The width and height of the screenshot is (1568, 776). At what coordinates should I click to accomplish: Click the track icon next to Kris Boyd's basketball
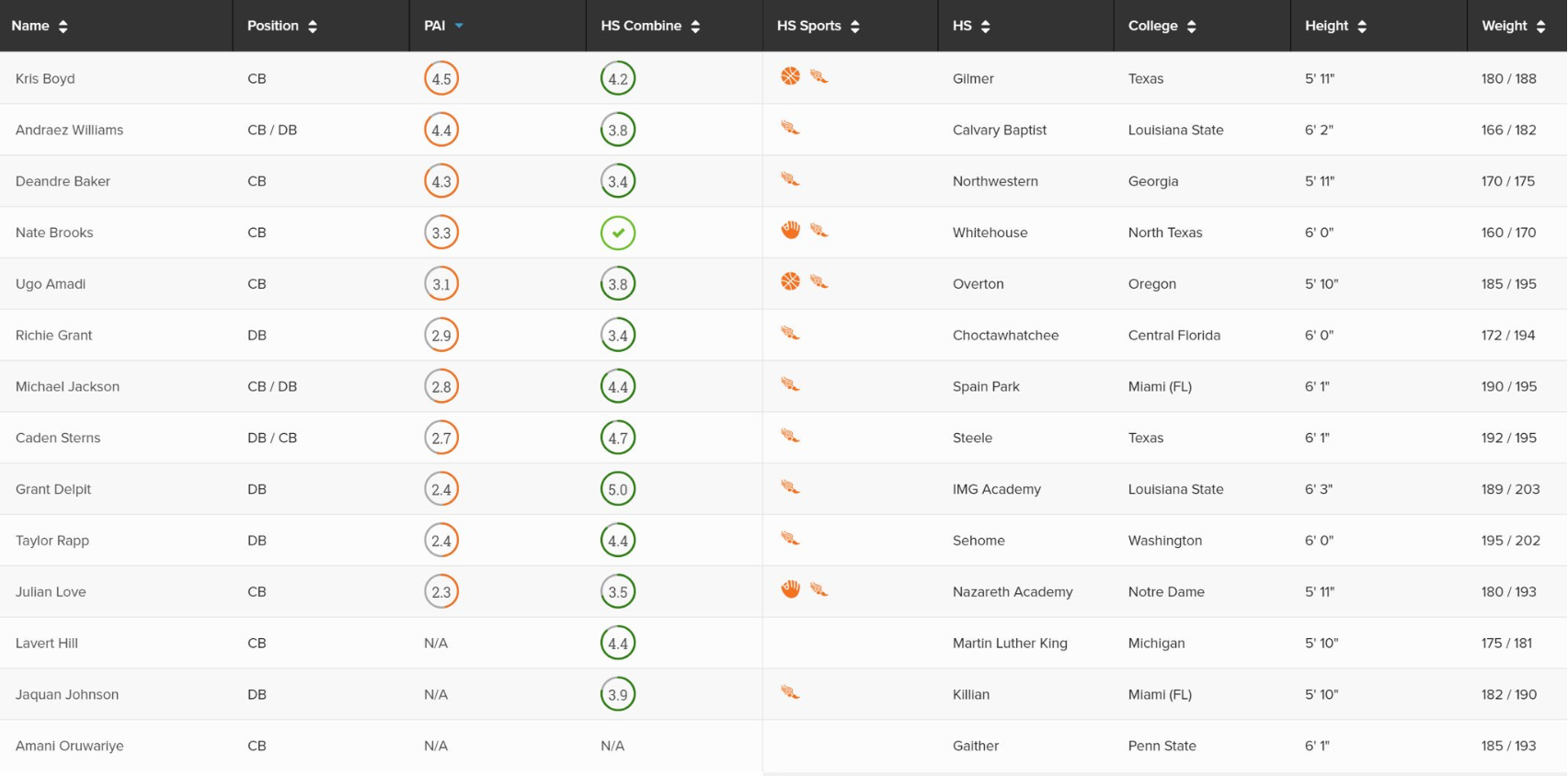(818, 77)
